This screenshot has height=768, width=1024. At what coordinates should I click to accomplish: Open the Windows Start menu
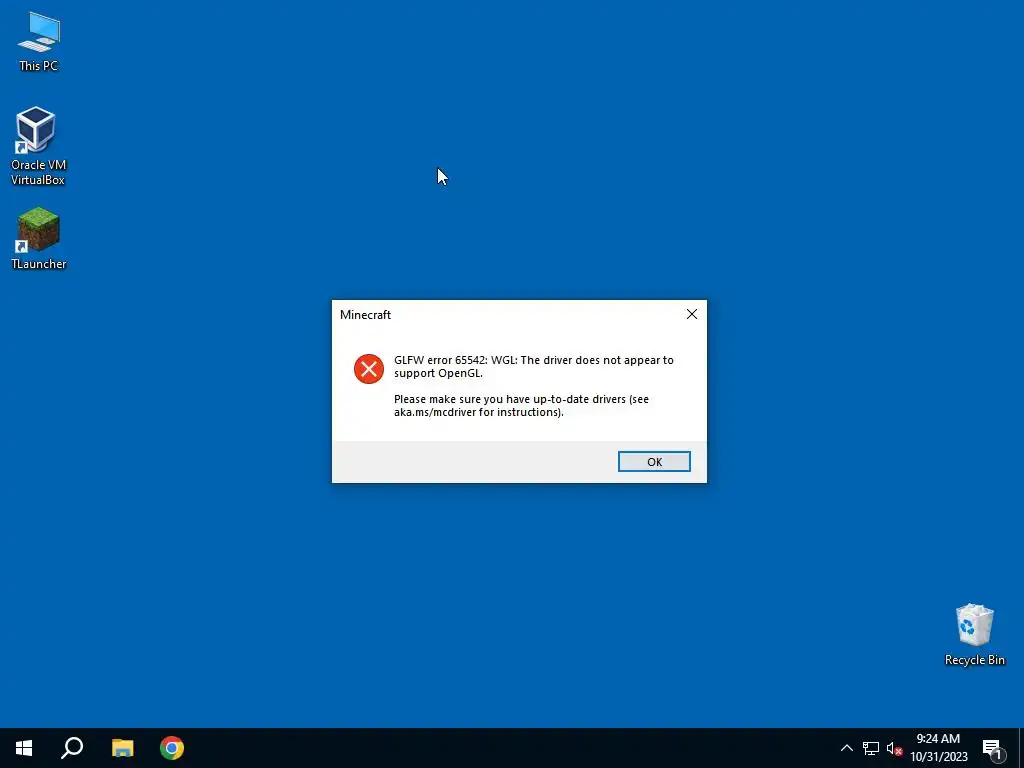click(24, 748)
